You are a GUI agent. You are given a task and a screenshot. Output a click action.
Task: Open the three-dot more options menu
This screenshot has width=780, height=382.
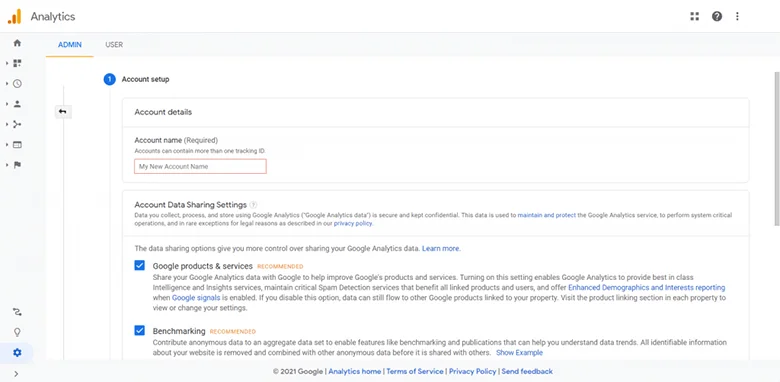(x=737, y=16)
